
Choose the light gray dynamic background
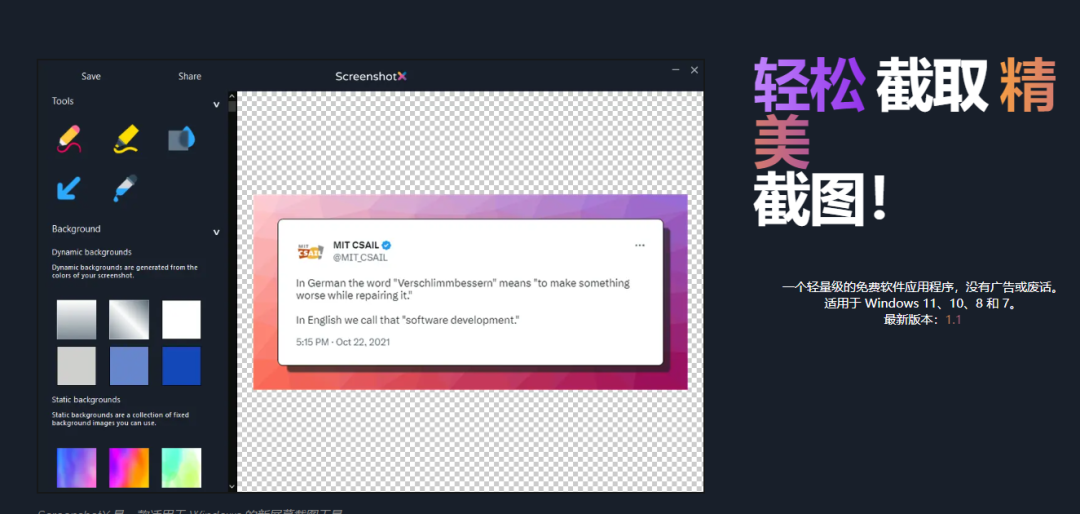[76, 366]
